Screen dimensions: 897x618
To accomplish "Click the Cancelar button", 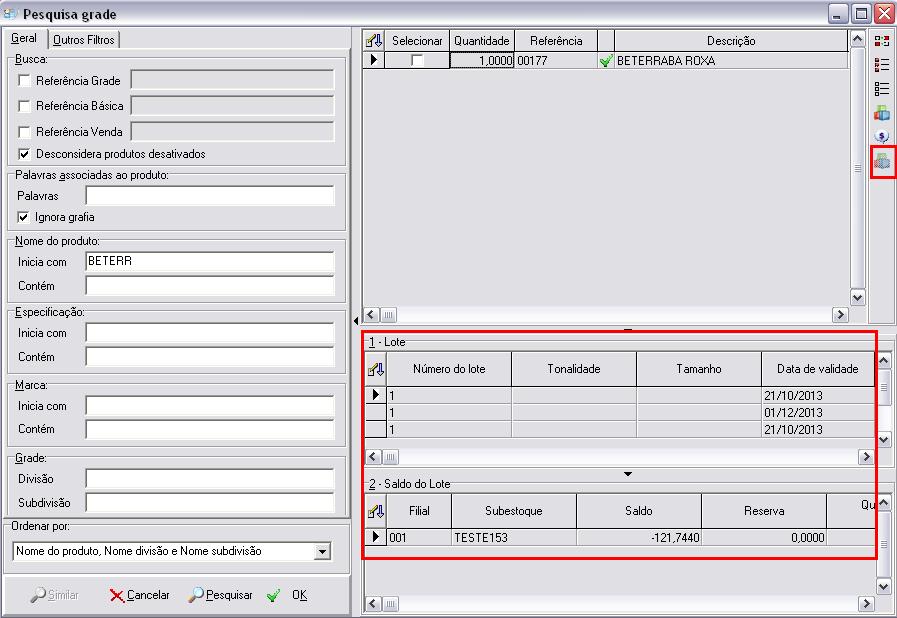I will coord(139,595).
